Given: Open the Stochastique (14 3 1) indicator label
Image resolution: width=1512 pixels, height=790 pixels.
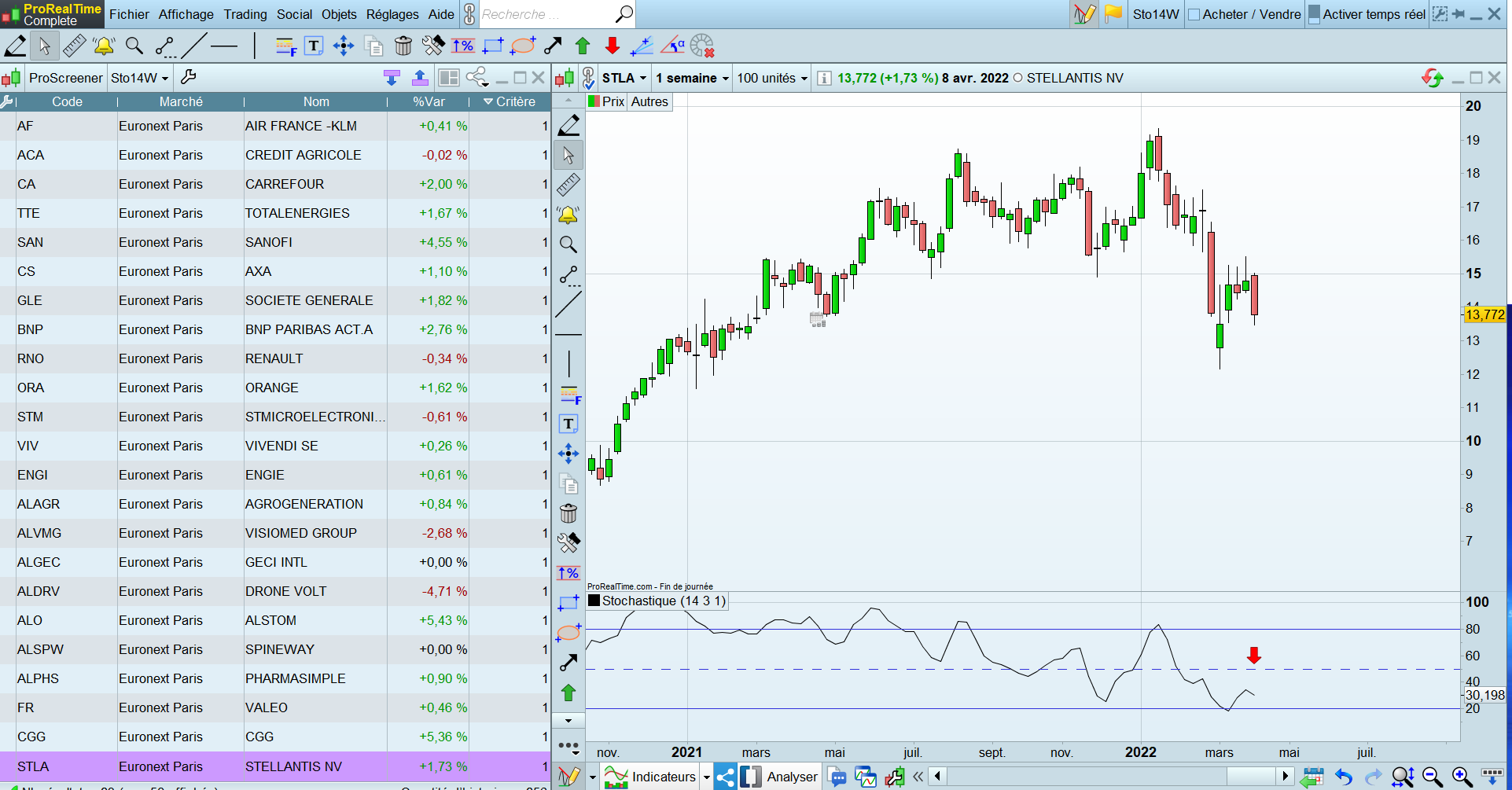Looking at the screenshot, I should (657, 601).
